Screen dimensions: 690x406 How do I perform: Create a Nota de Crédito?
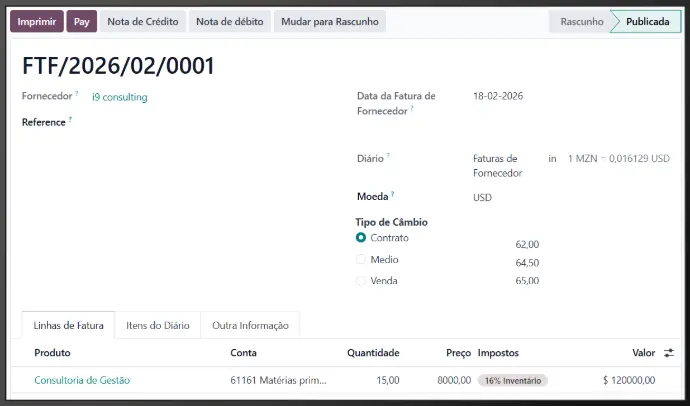[x=142, y=21]
